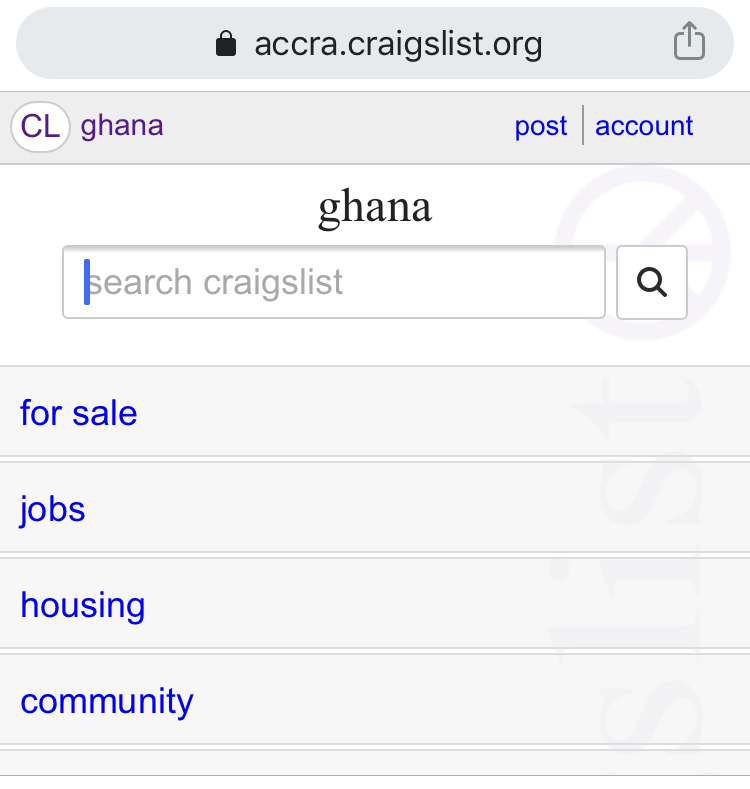
Task: Click the padlock icon in address bar
Action: click(227, 44)
